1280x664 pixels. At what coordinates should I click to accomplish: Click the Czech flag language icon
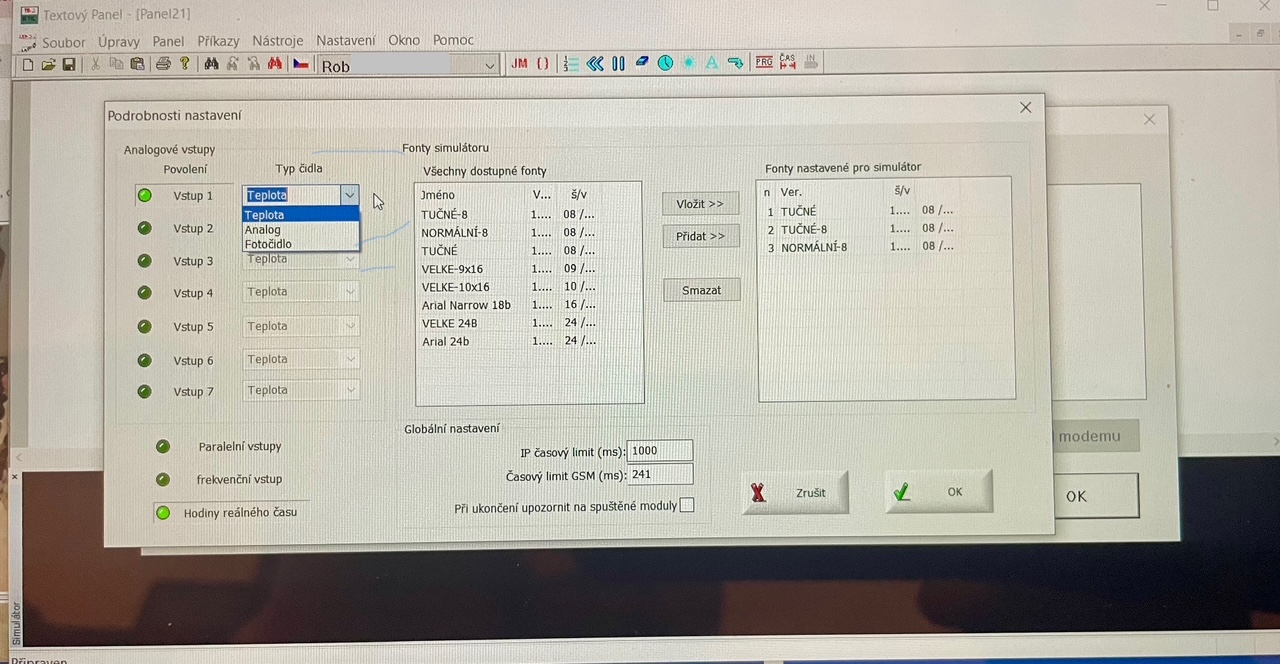[x=300, y=64]
